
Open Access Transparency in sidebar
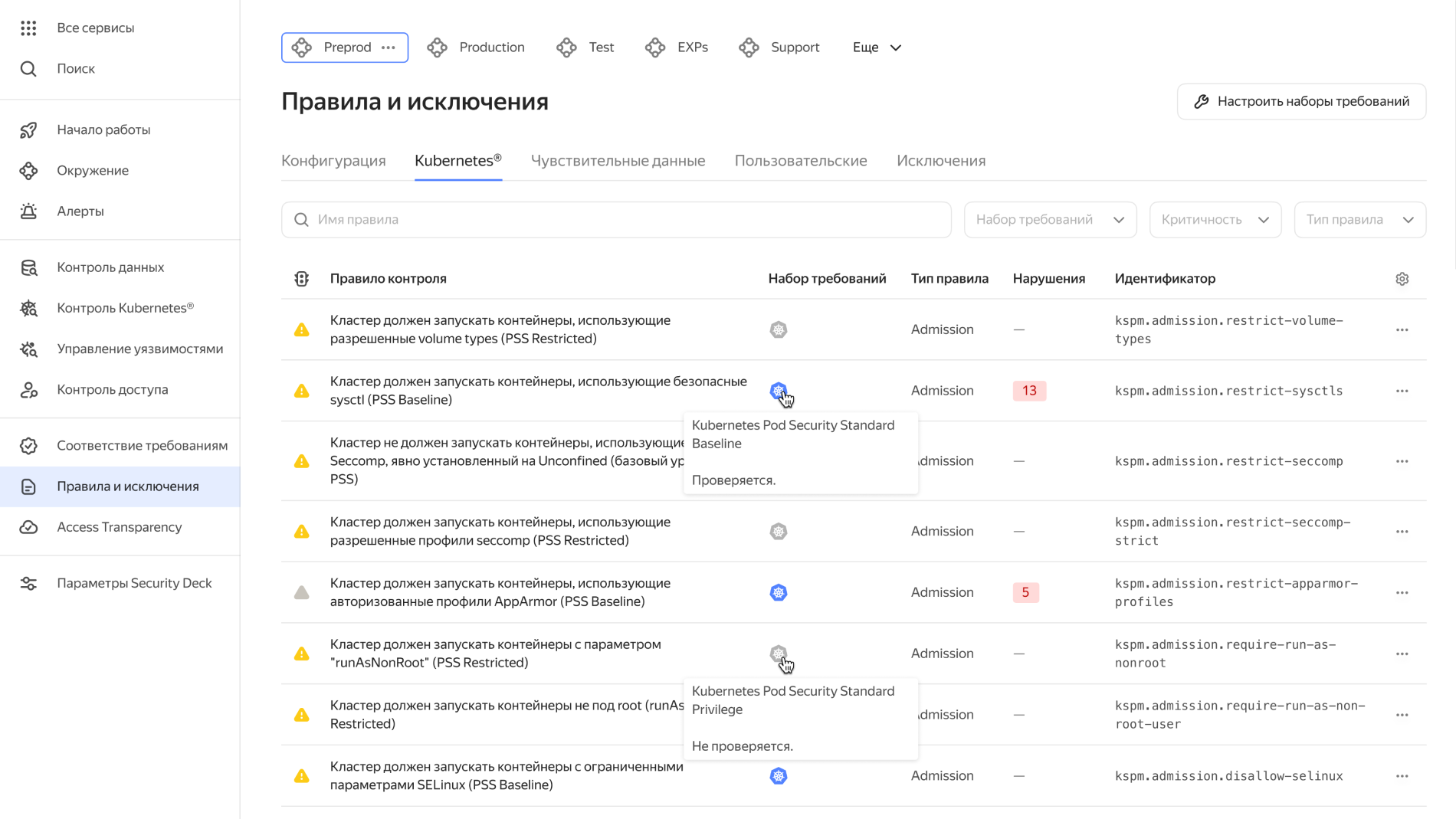coord(119,526)
